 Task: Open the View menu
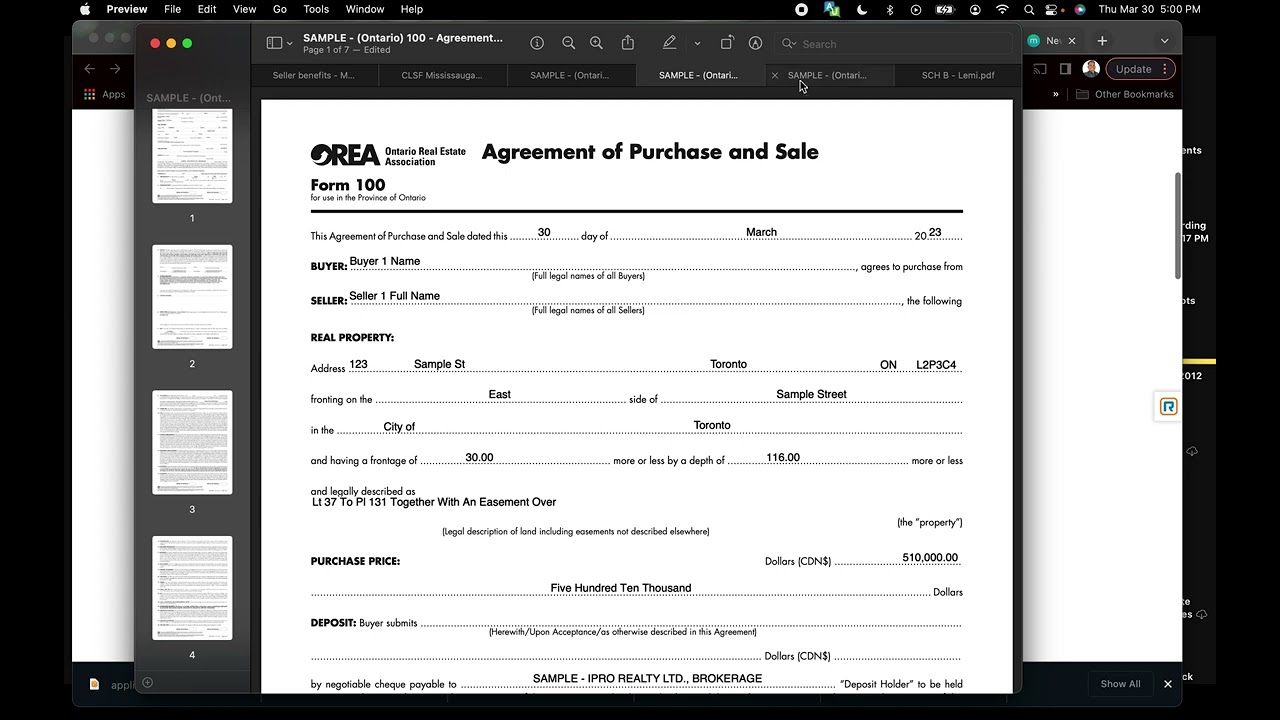(x=244, y=9)
